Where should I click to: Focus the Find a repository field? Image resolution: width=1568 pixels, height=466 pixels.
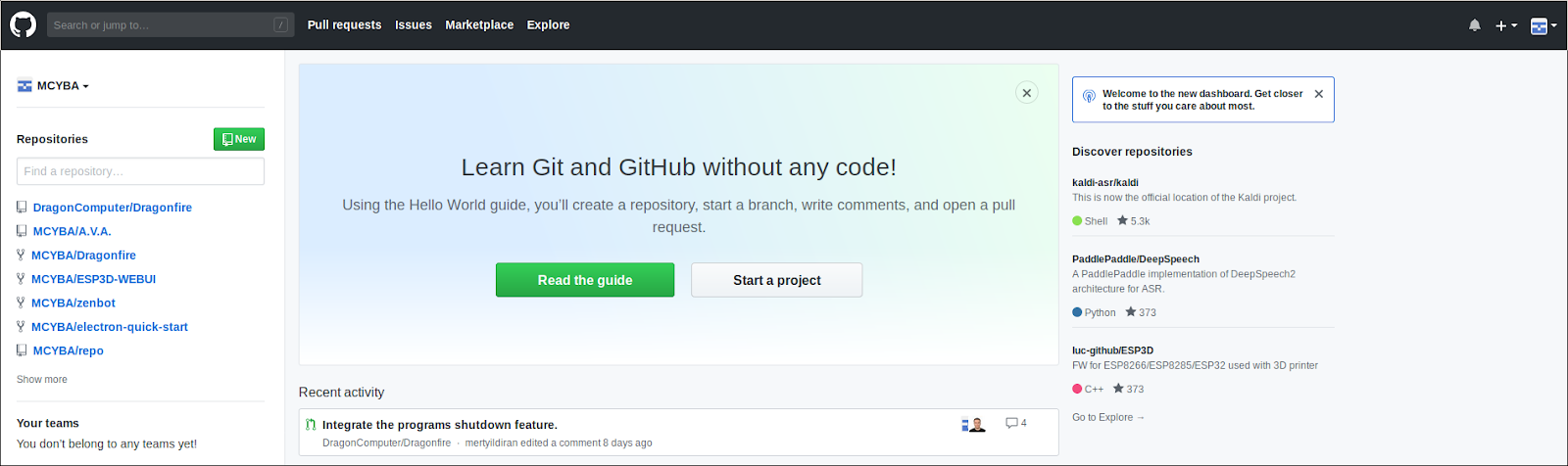pyautogui.click(x=140, y=171)
